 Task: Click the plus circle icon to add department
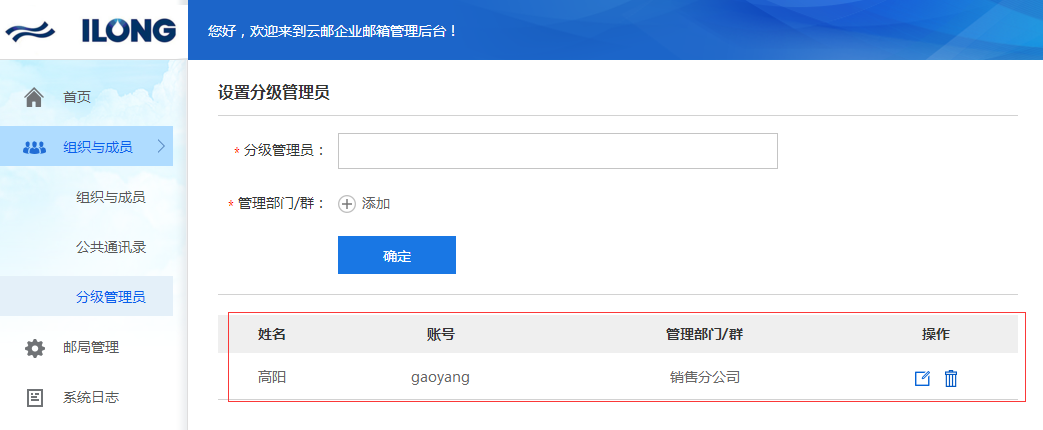347,204
